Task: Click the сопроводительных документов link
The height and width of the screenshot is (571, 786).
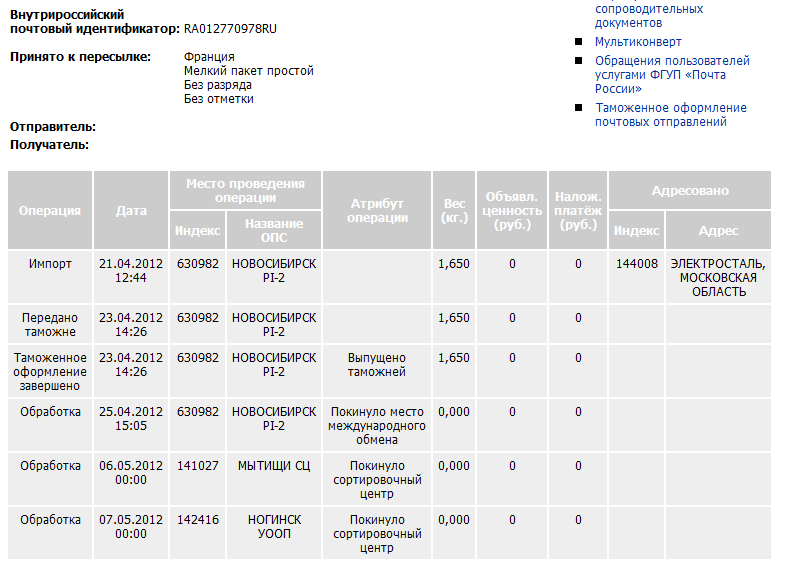Action: [x=648, y=15]
